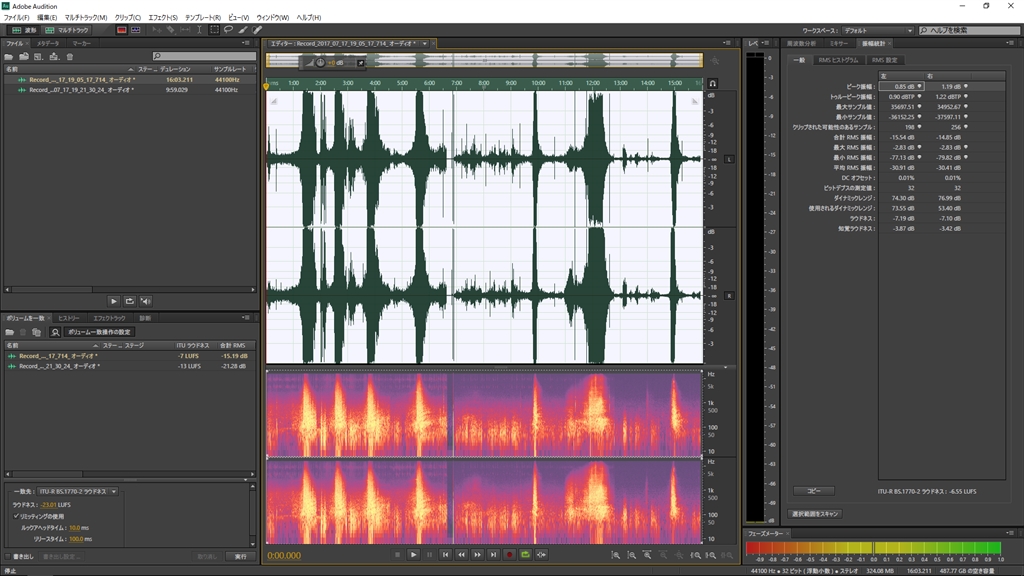Click the volume knob on the HUD
Screen dimensions: 1024x576
tap(320, 63)
